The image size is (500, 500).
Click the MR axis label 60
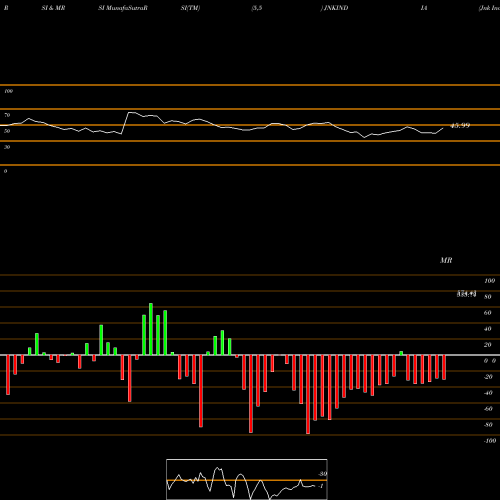click(x=488, y=313)
